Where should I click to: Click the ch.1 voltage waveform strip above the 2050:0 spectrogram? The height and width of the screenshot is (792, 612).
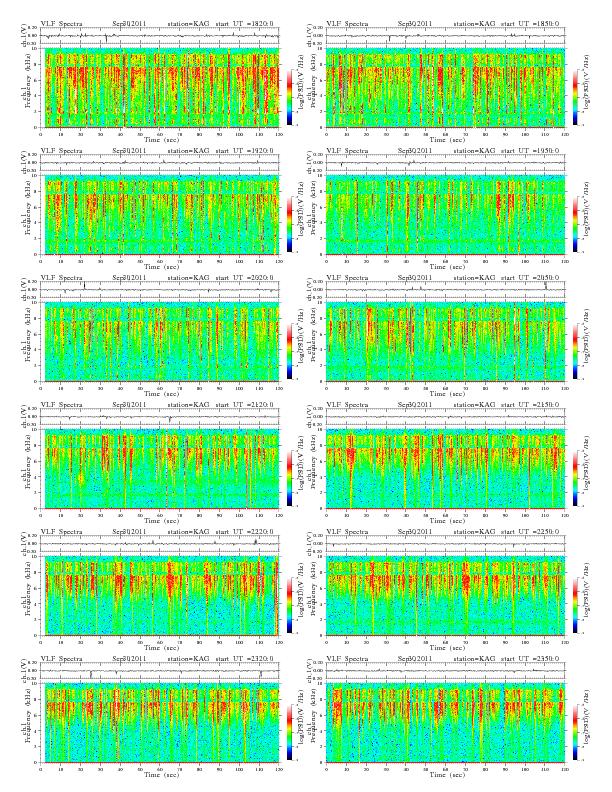[x=446, y=290]
